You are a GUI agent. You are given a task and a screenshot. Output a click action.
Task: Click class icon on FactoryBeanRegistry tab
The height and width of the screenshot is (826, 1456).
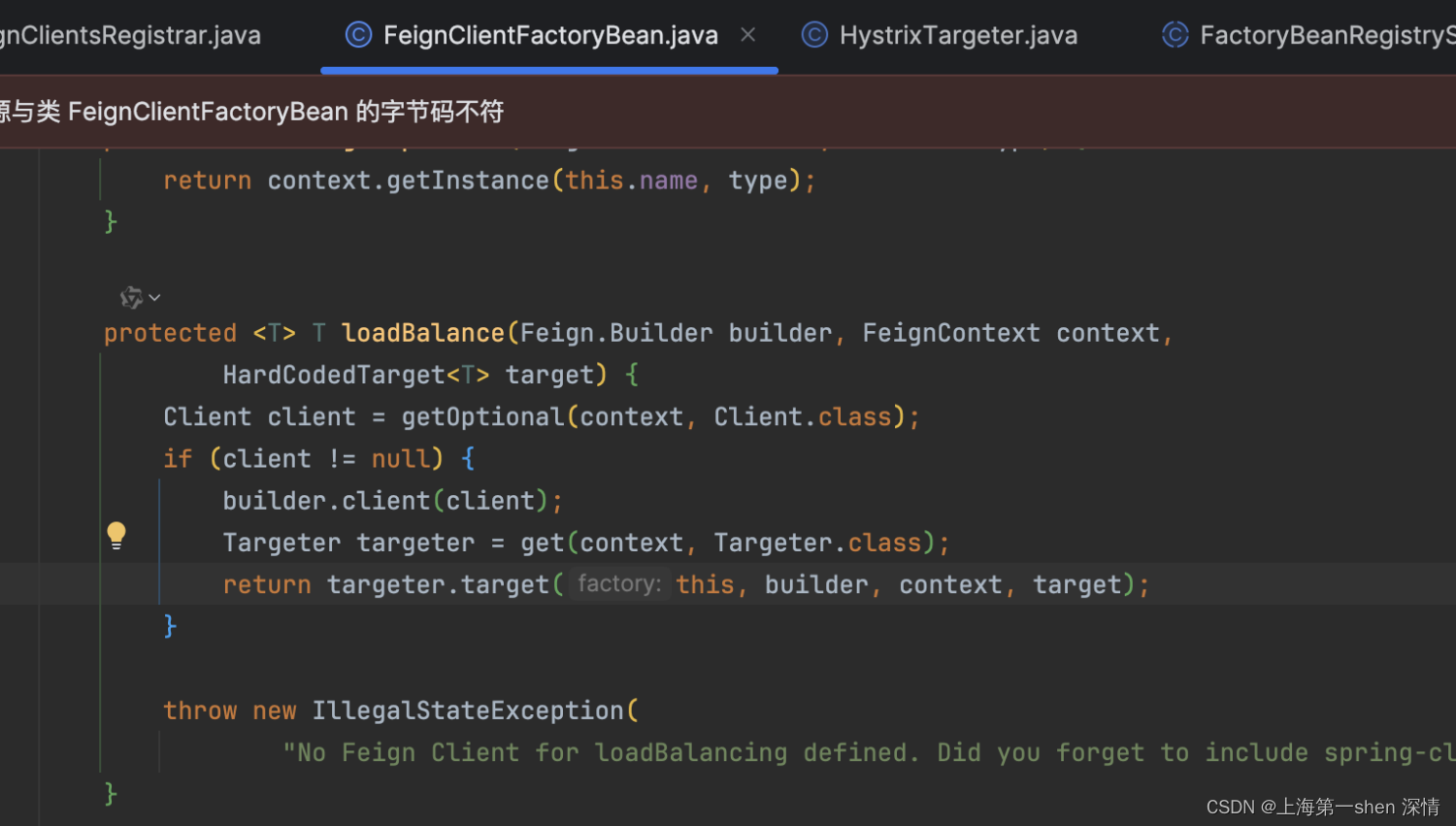[1175, 36]
